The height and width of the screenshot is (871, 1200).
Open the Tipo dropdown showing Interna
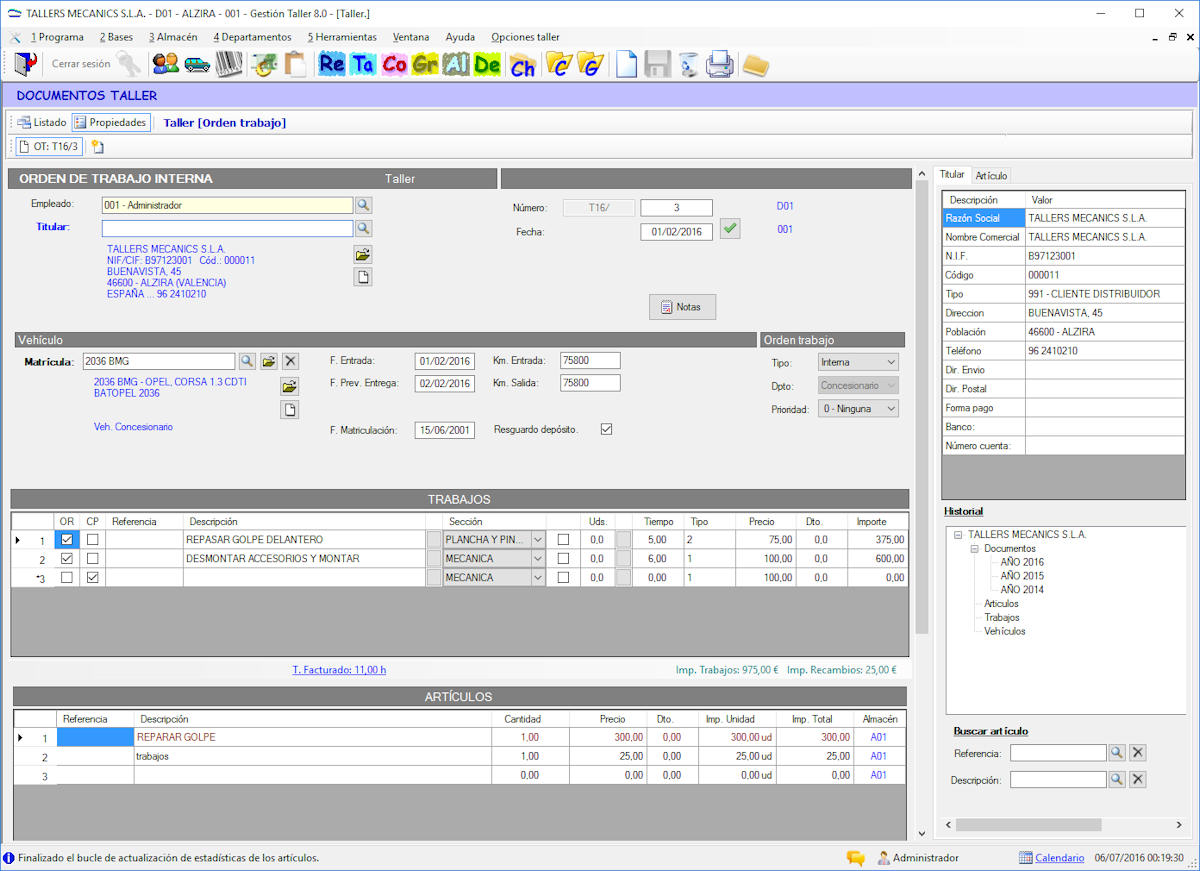pos(858,362)
